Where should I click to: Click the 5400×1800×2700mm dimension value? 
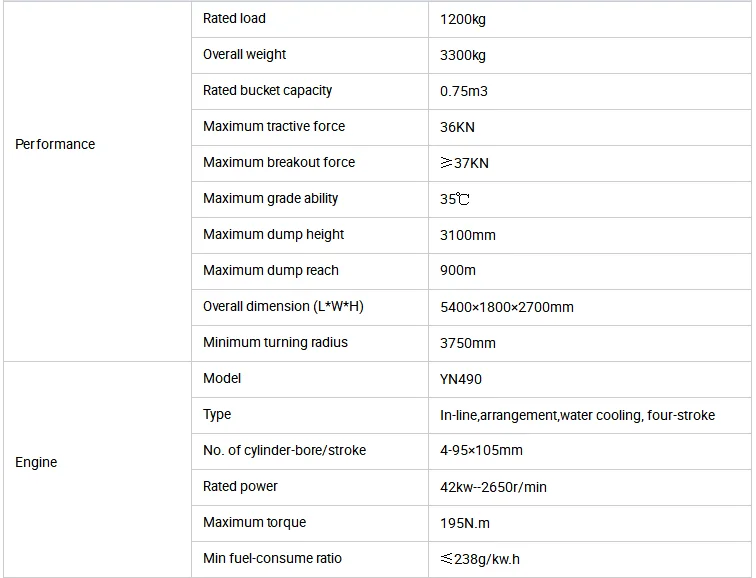click(x=507, y=307)
